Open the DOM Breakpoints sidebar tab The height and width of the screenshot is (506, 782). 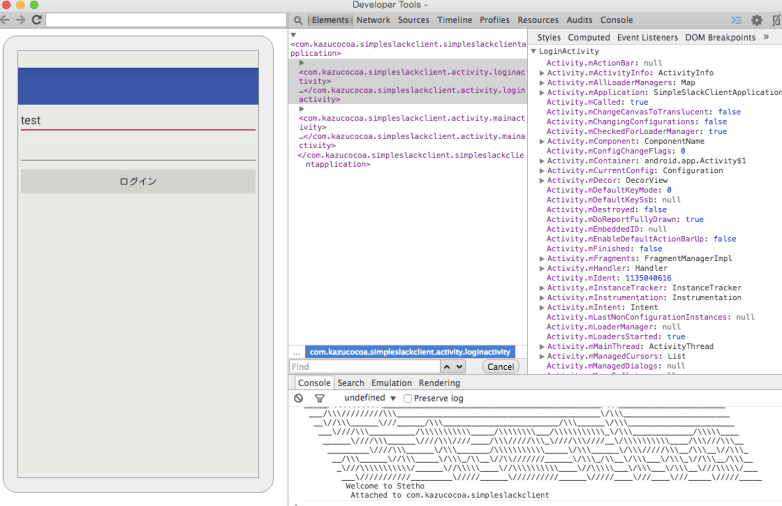pyautogui.click(x=720, y=37)
